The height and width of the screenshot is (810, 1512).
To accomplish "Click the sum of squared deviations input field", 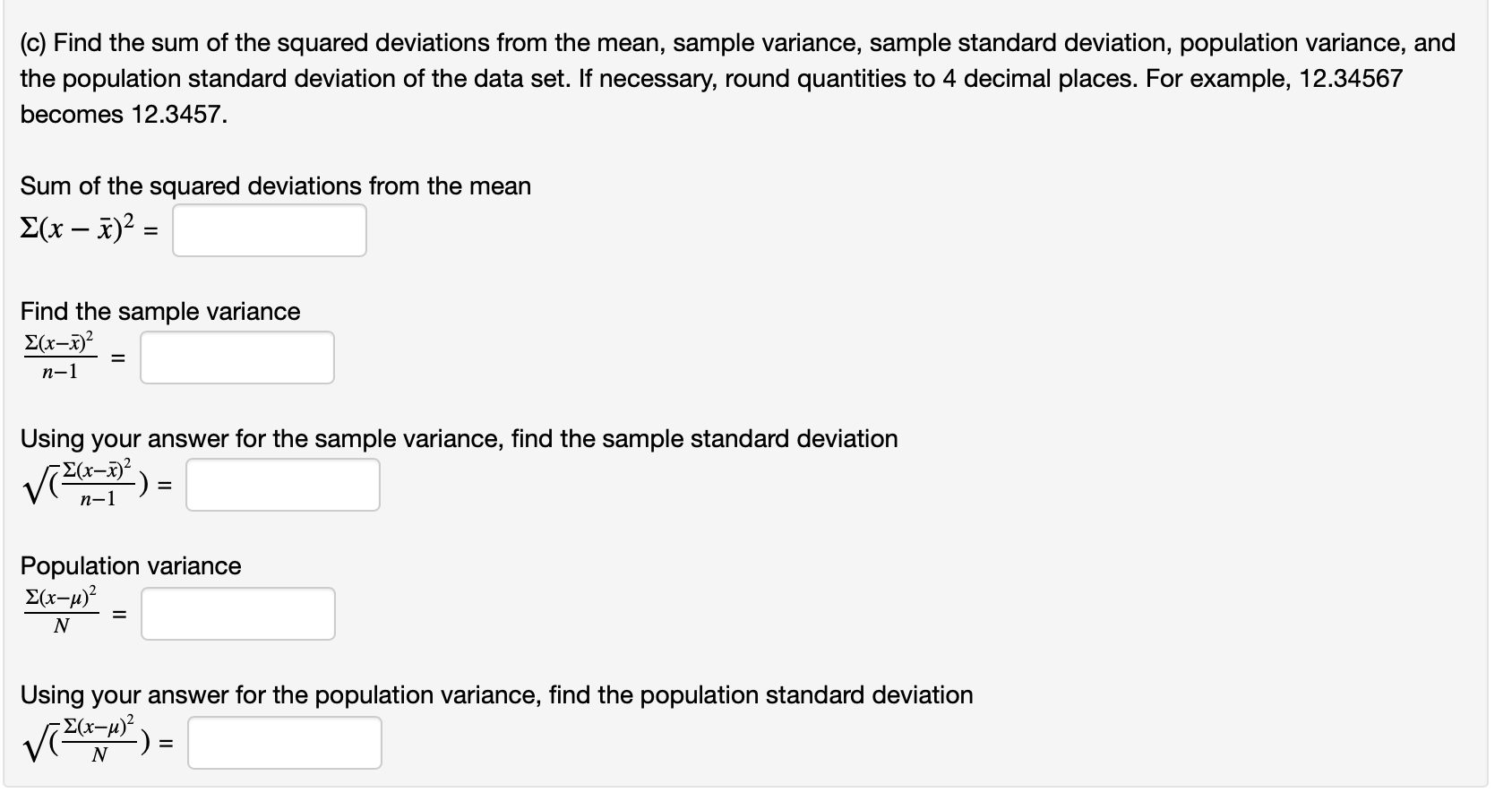I will 269,231.
